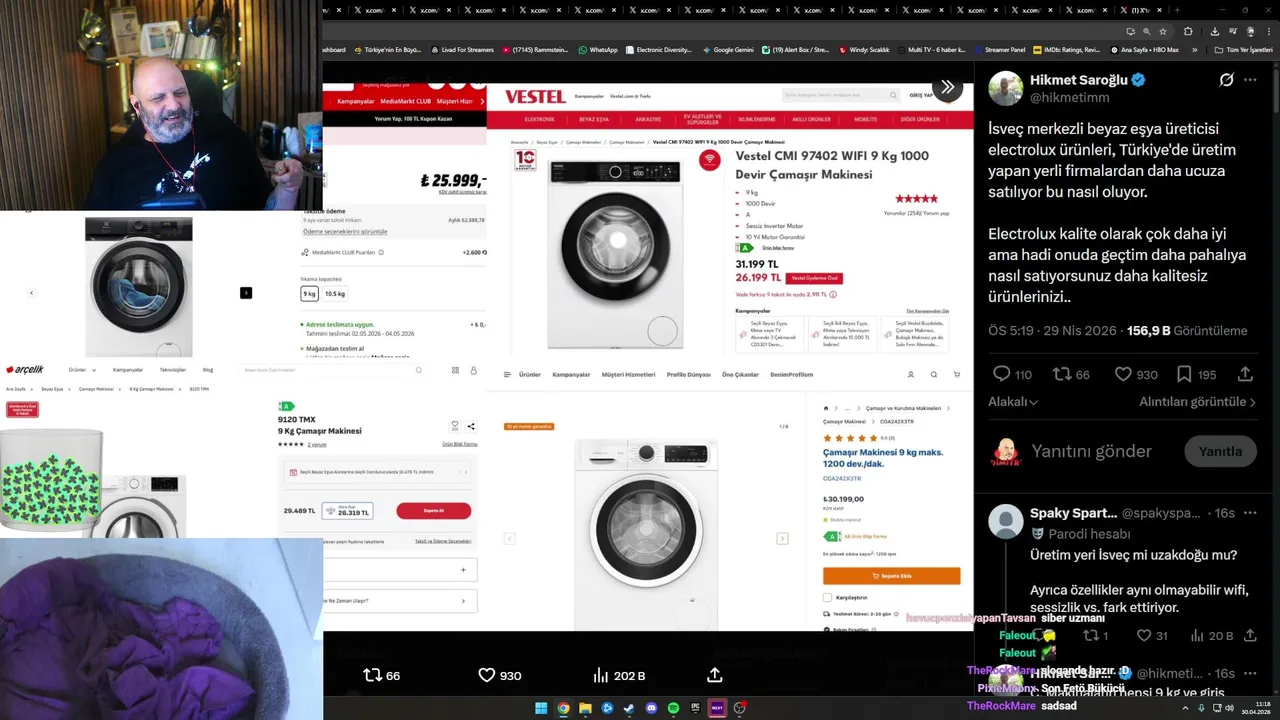This screenshot has height=720, width=1280.
Task: Open the more options menu on Hikmet Saroğlu's post
Action: [x=1250, y=80]
